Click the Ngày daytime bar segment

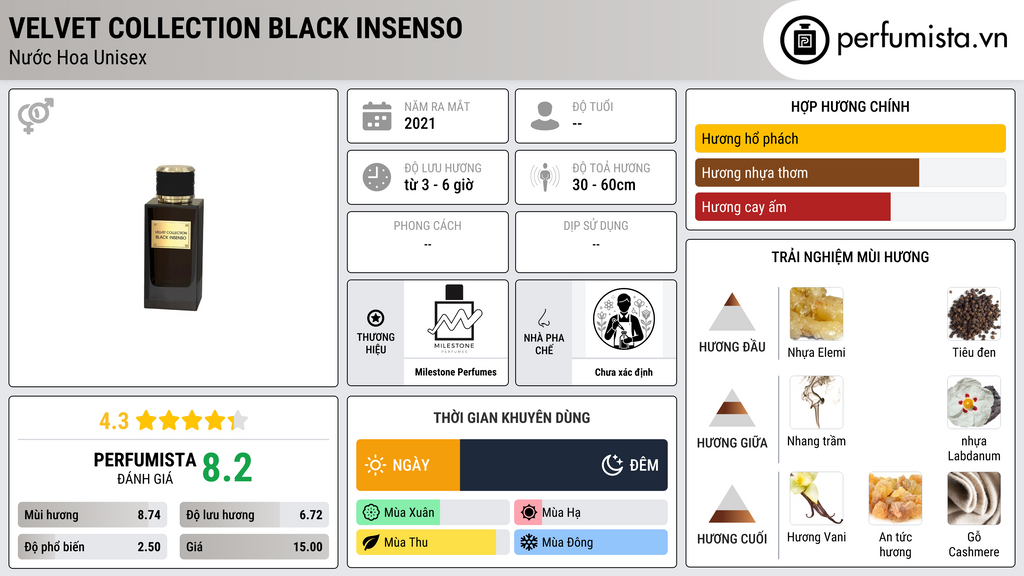pyautogui.click(x=408, y=465)
